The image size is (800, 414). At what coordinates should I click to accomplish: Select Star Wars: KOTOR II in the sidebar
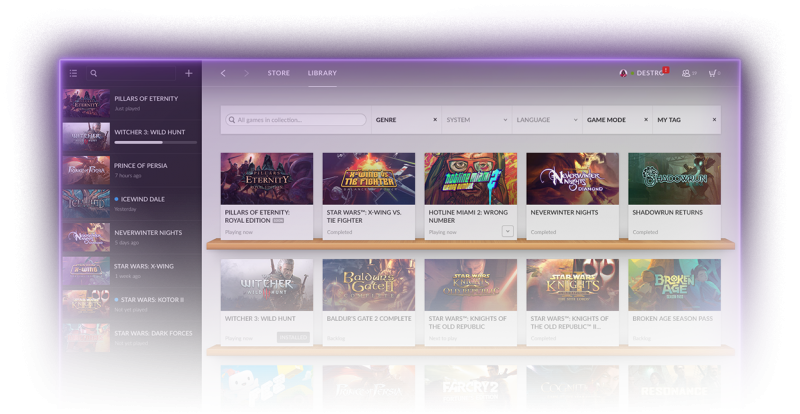[132, 304]
